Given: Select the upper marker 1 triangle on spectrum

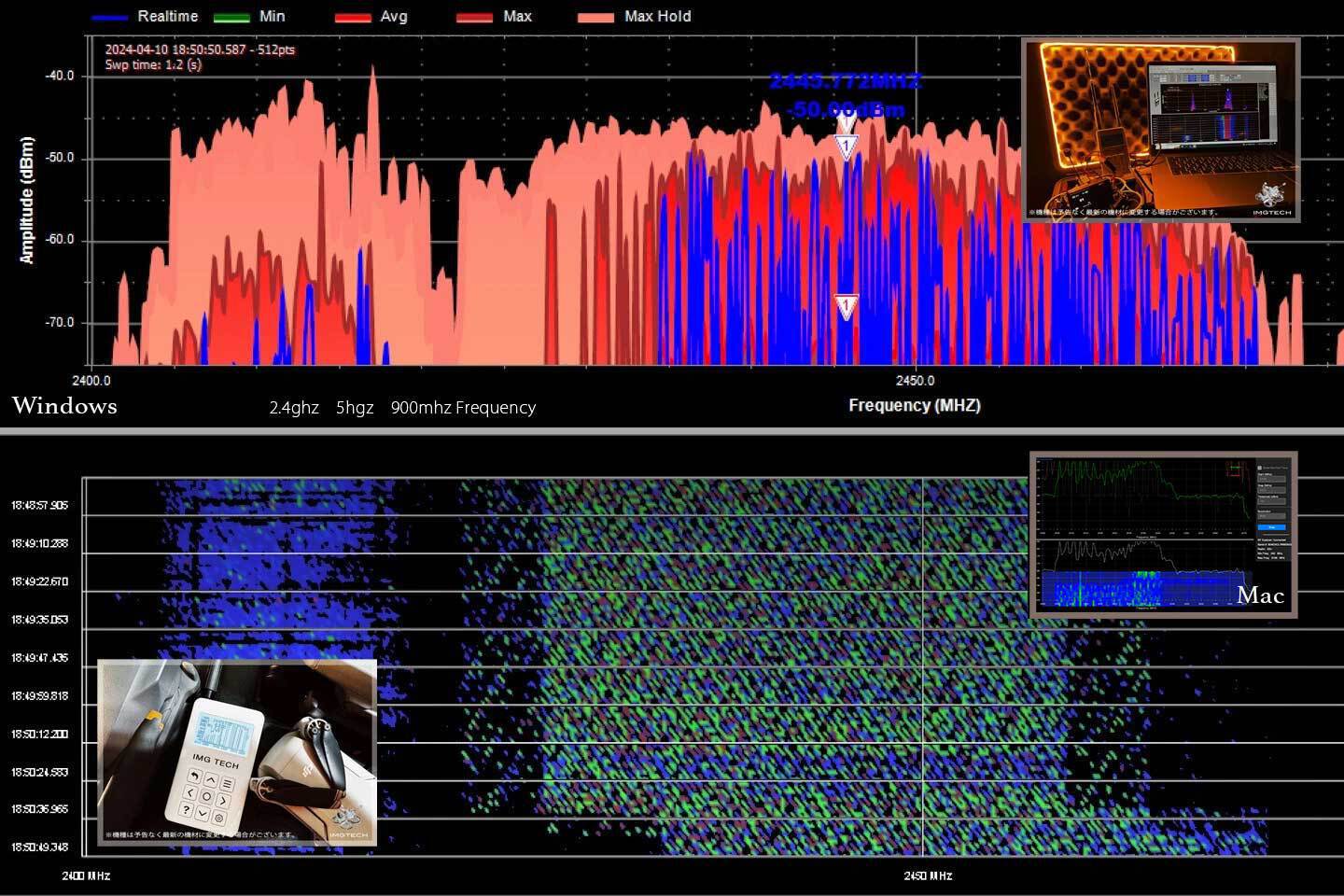Looking at the screenshot, I should coord(846,147).
